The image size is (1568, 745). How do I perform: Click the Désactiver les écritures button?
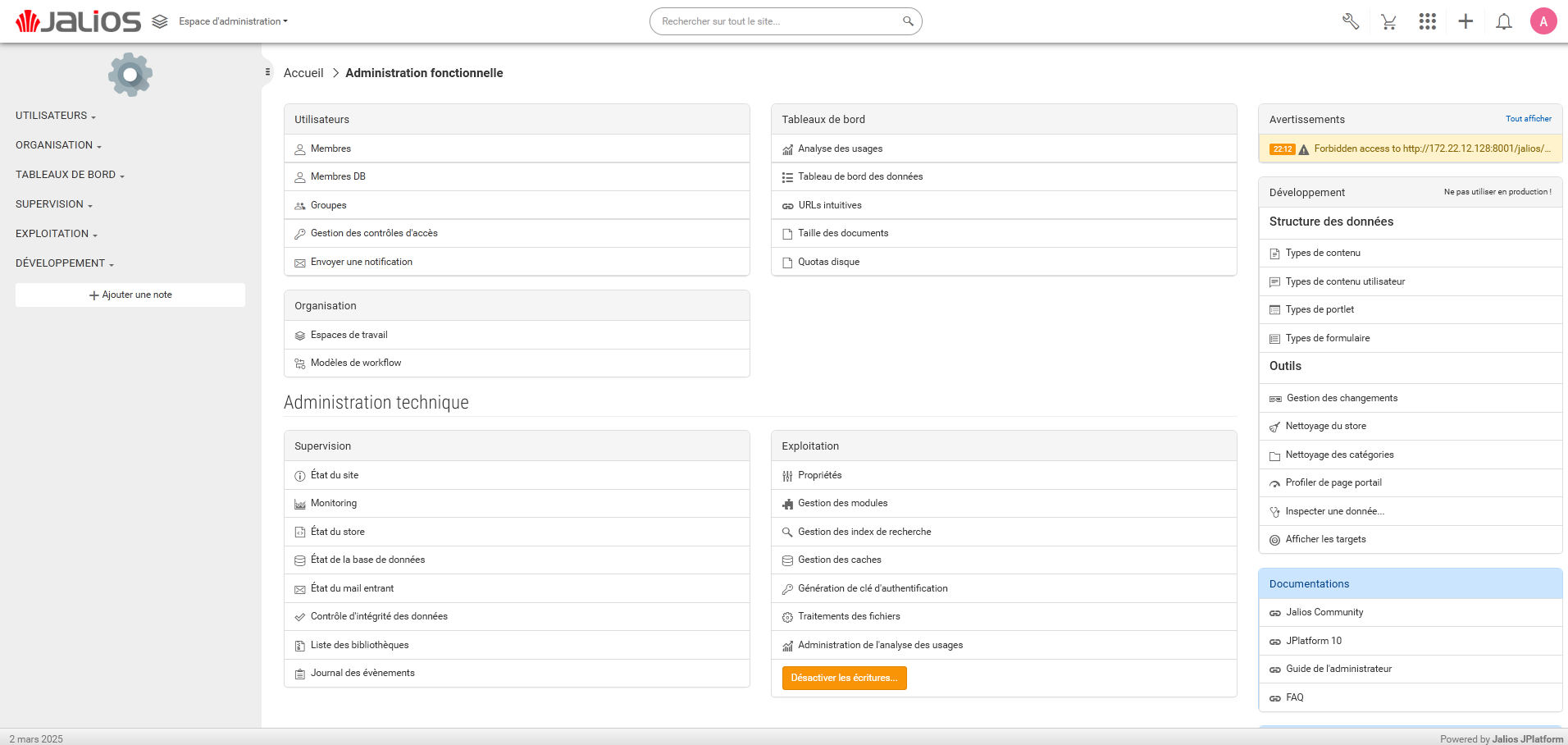(844, 678)
